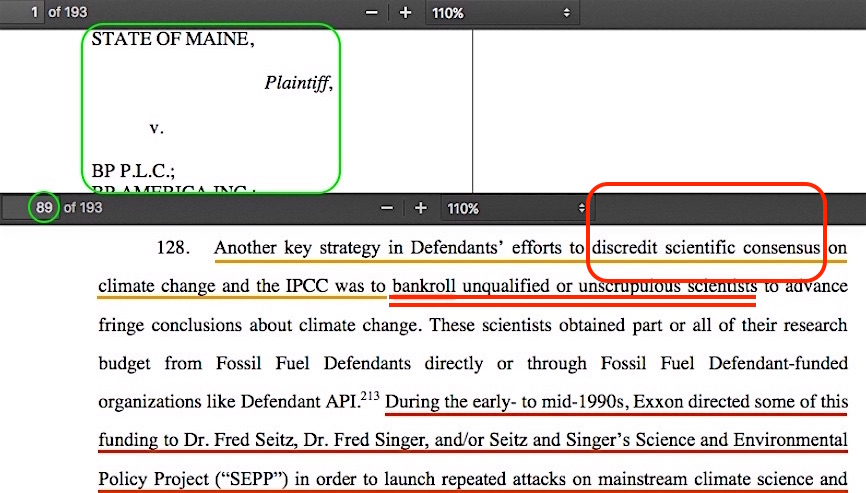Open the 110% zoom dropdown in upper toolbar

[x=502, y=13]
